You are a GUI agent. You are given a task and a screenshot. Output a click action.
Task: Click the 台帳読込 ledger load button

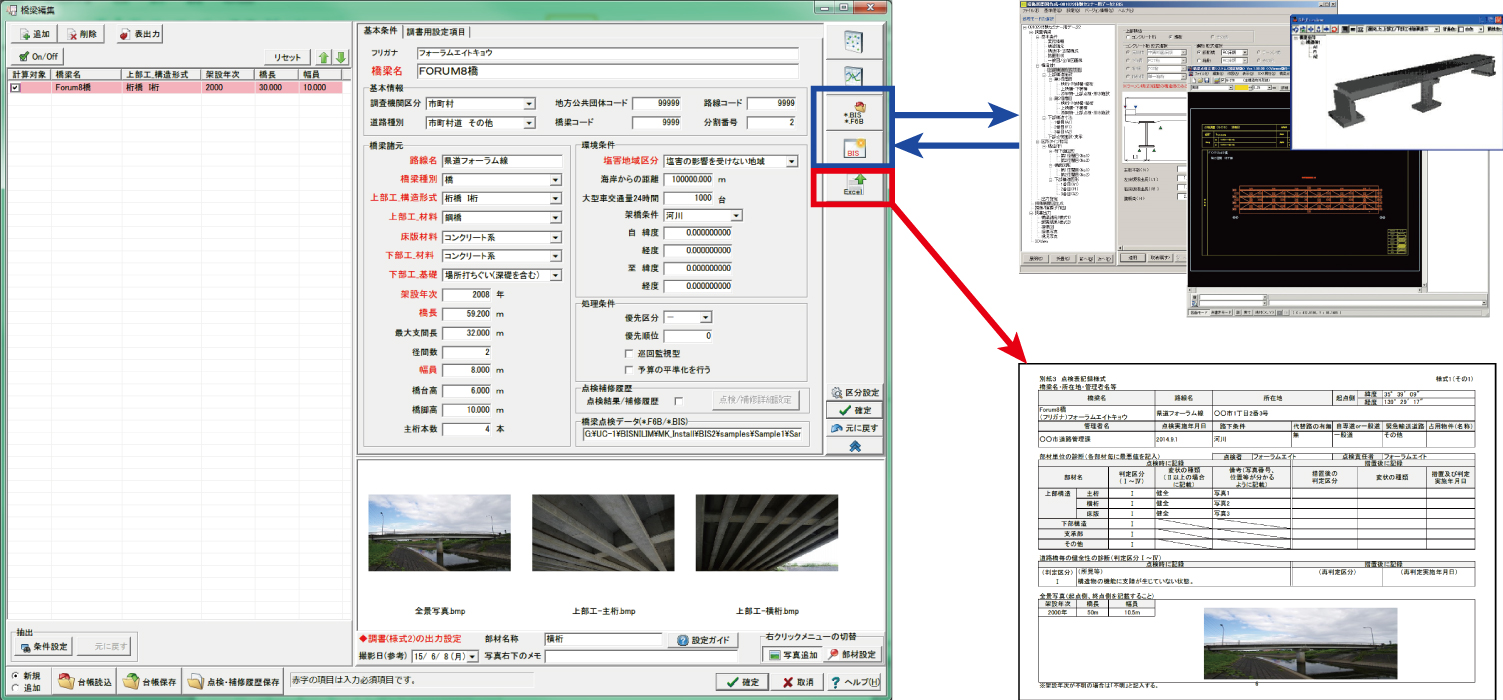85,682
